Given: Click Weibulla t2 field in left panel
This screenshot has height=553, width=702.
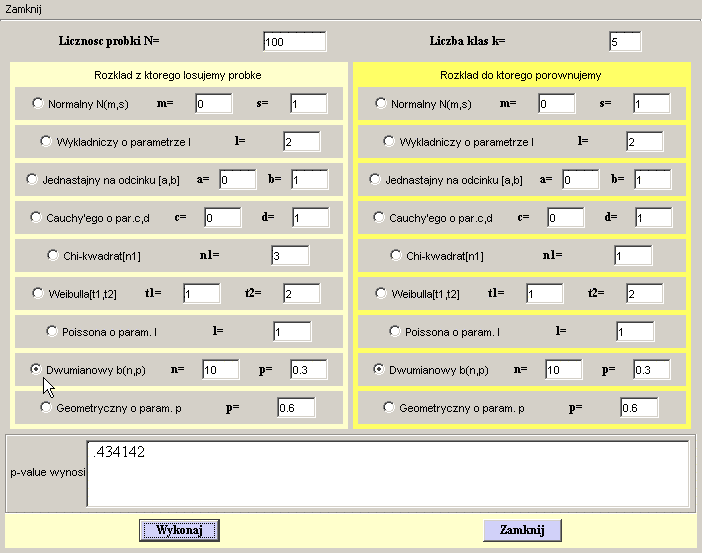Looking at the screenshot, I should coord(302,293).
